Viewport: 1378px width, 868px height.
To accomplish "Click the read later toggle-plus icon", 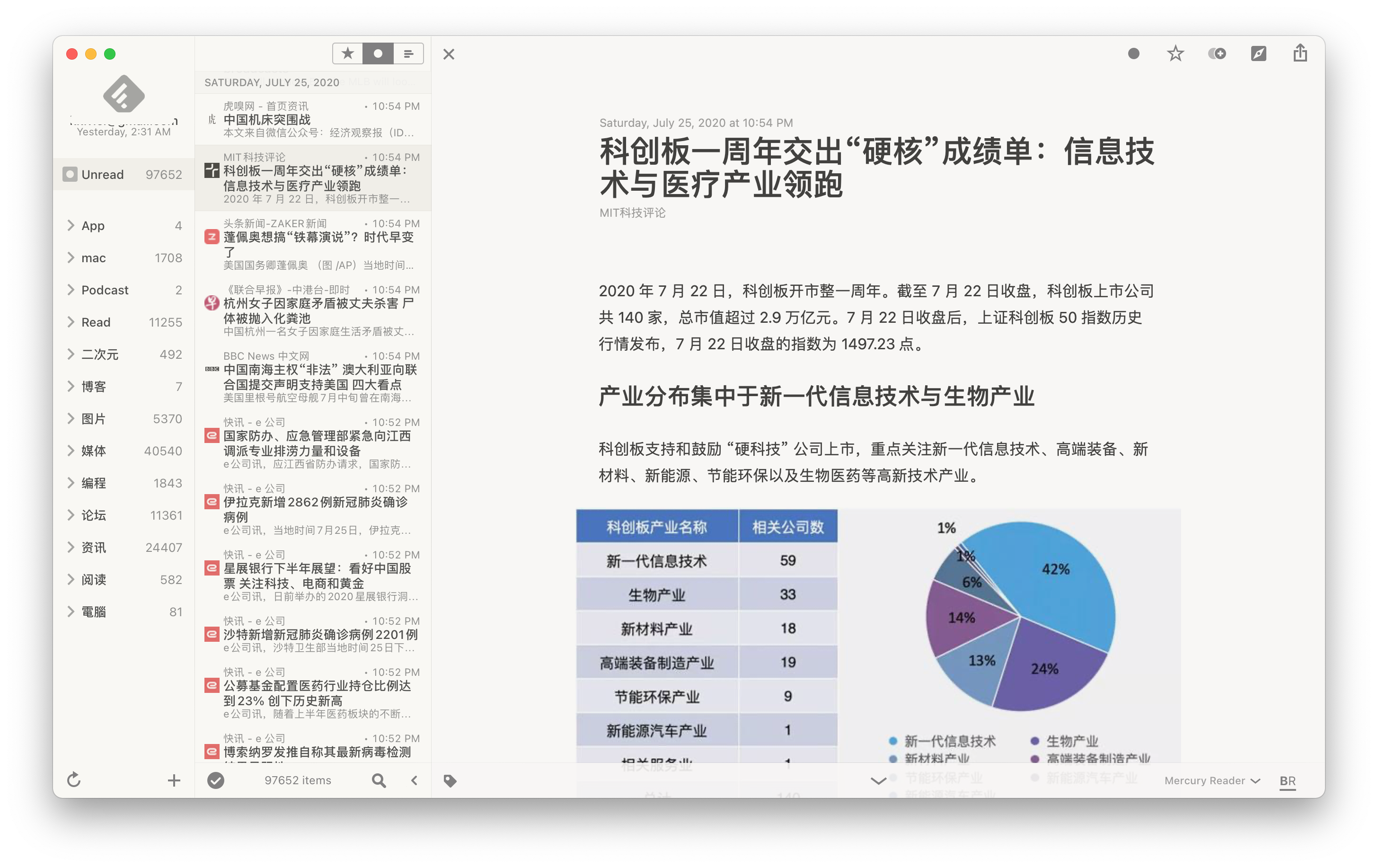I will click(1217, 54).
